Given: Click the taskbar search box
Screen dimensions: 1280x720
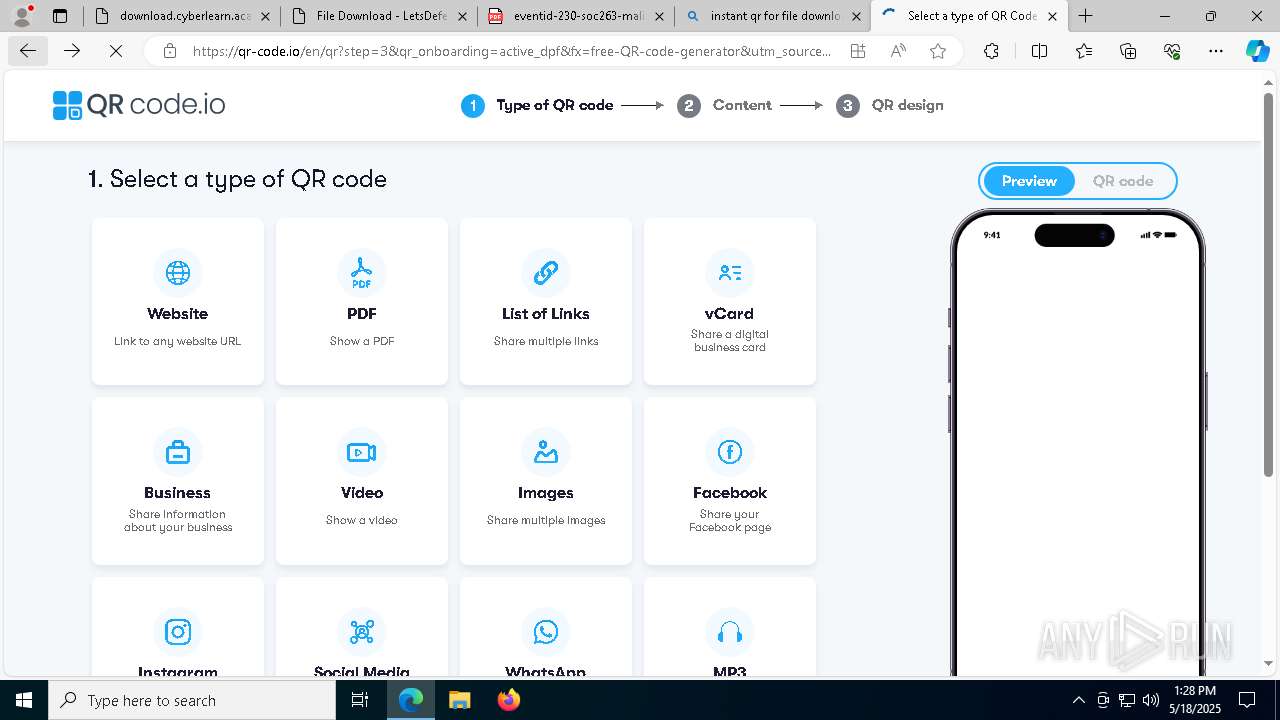Looking at the screenshot, I should pyautogui.click(x=192, y=700).
